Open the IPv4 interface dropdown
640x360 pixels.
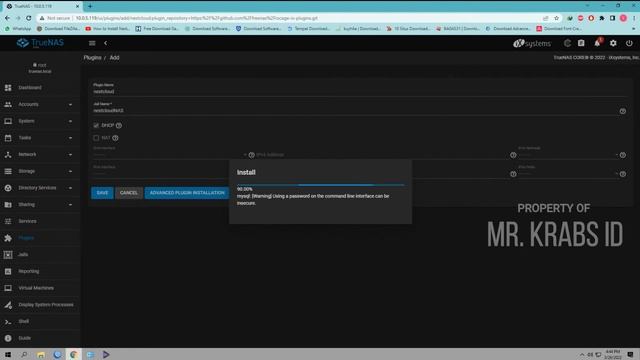(x=170, y=155)
